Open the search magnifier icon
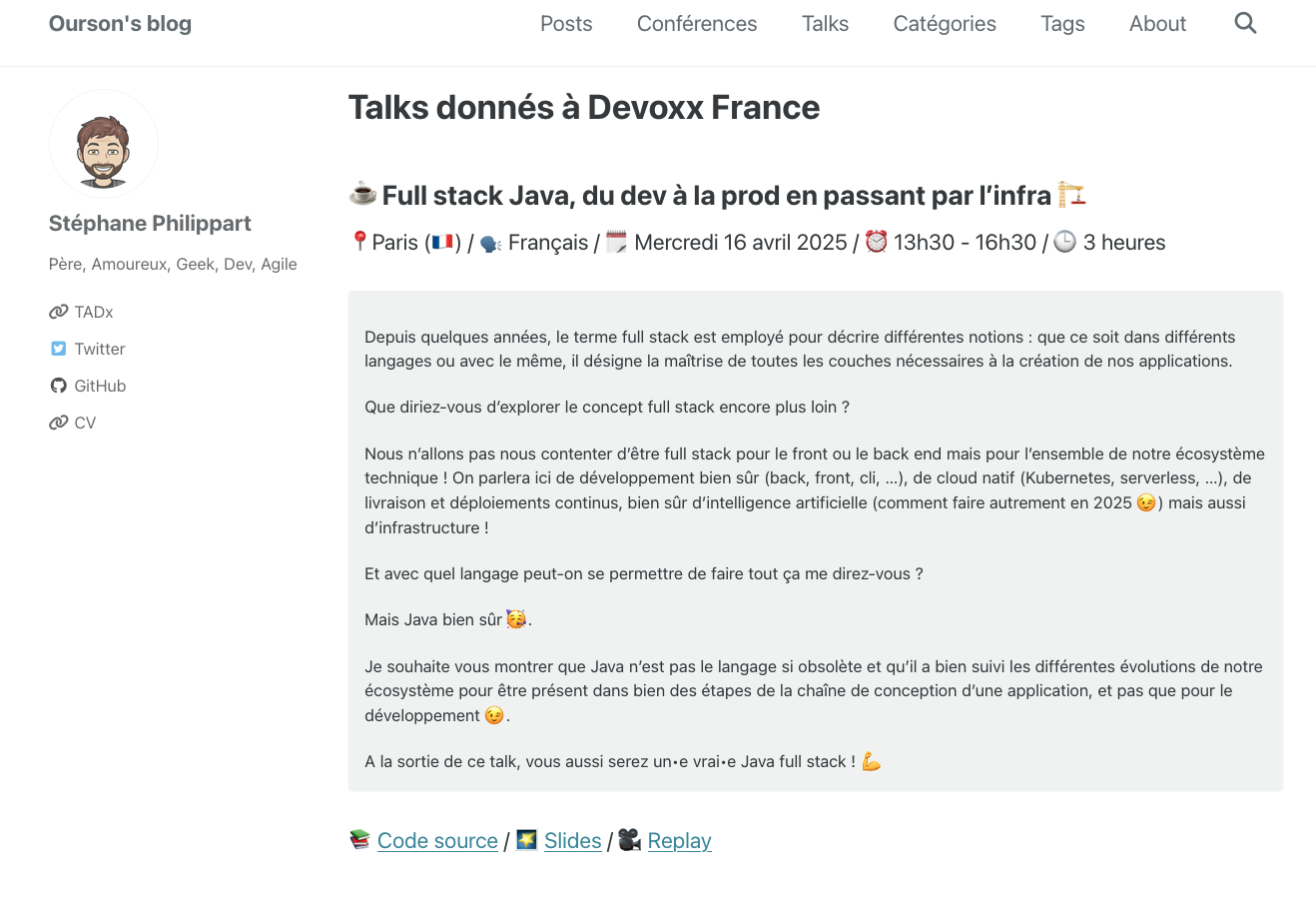 pos(1245,23)
